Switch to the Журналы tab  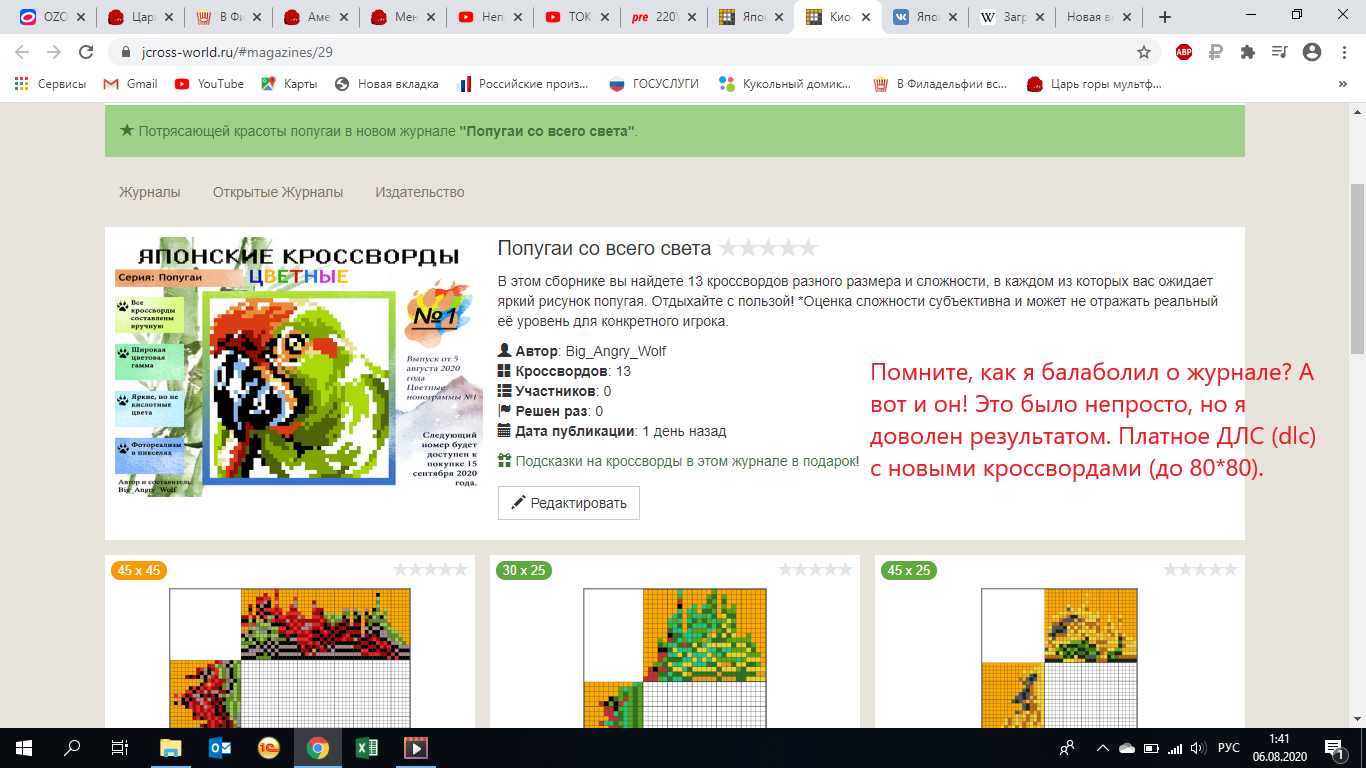click(150, 192)
